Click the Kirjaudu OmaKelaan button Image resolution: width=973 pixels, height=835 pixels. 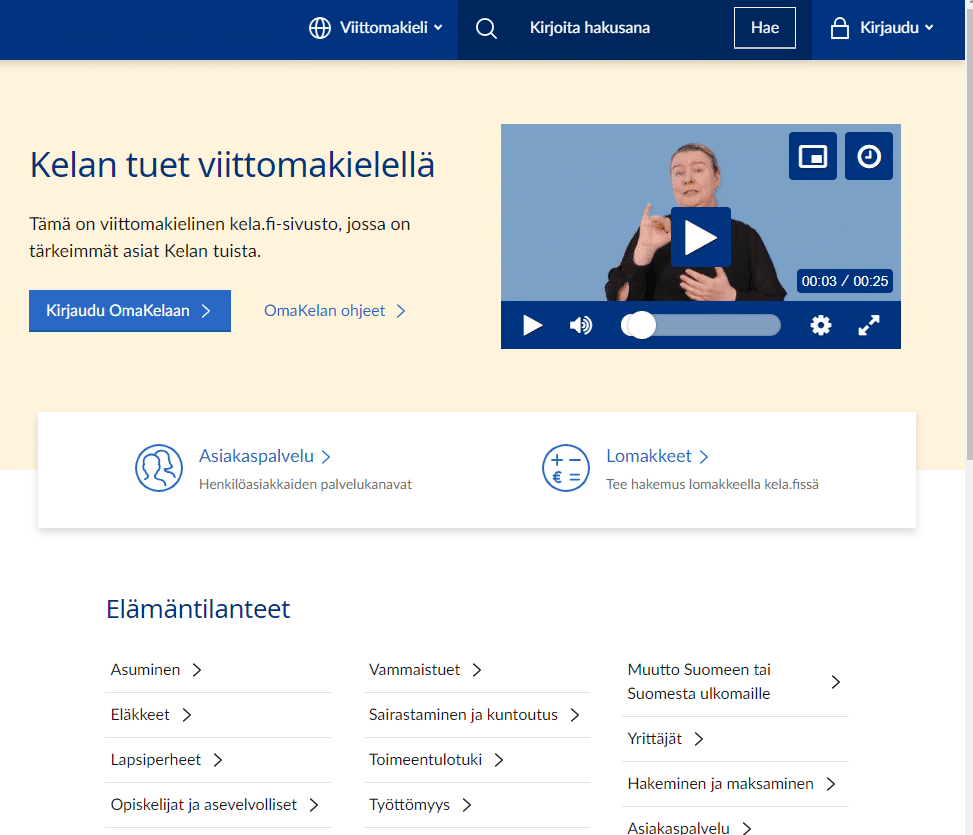coord(129,311)
